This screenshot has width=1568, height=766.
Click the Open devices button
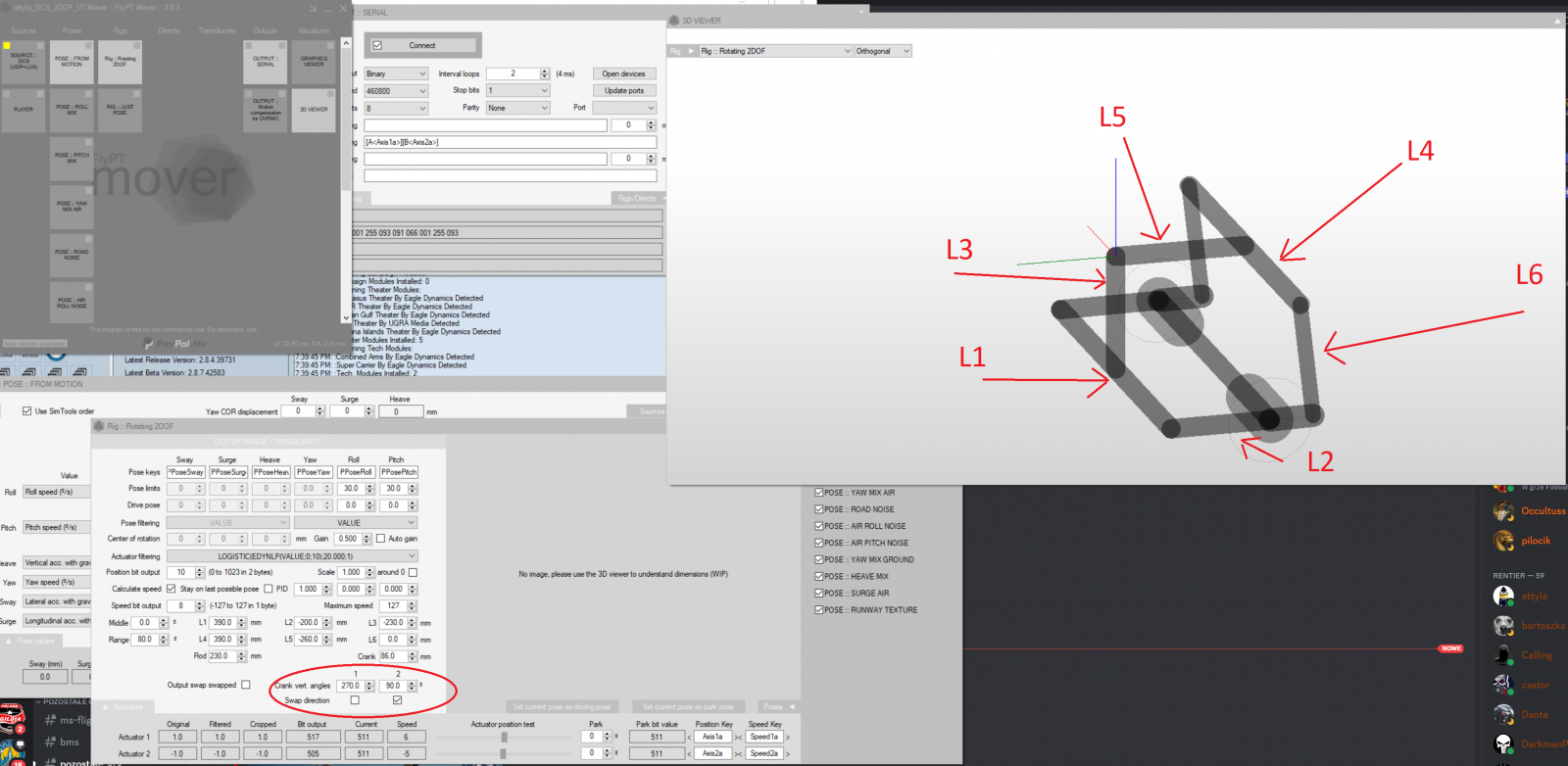(x=623, y=74)
